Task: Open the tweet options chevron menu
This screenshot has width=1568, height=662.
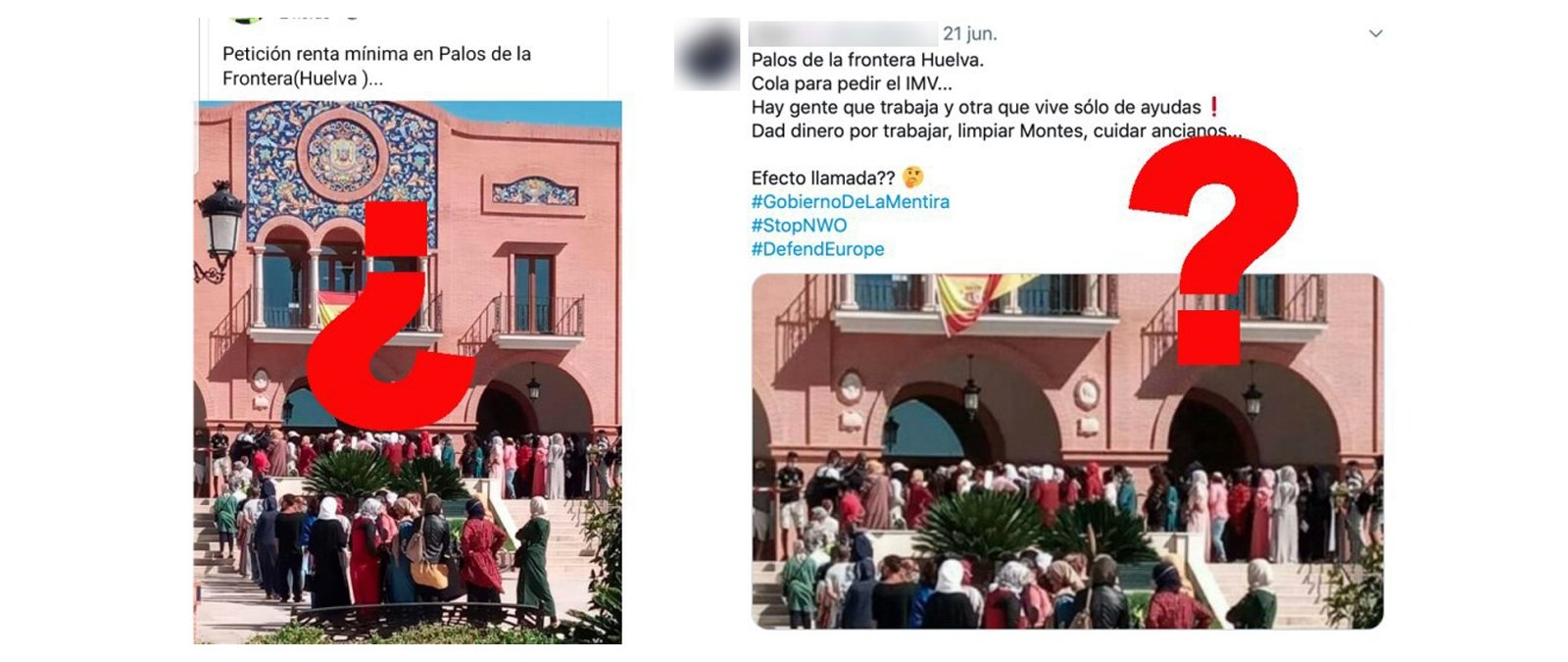Action: pyautogui.click(x=1376, y=33)
